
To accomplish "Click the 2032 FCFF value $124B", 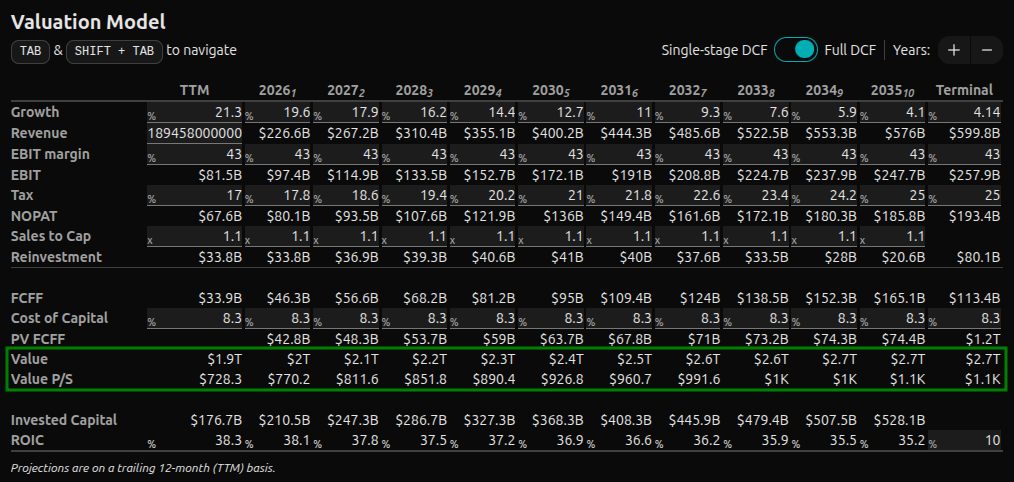I will [x=701, y=298].
